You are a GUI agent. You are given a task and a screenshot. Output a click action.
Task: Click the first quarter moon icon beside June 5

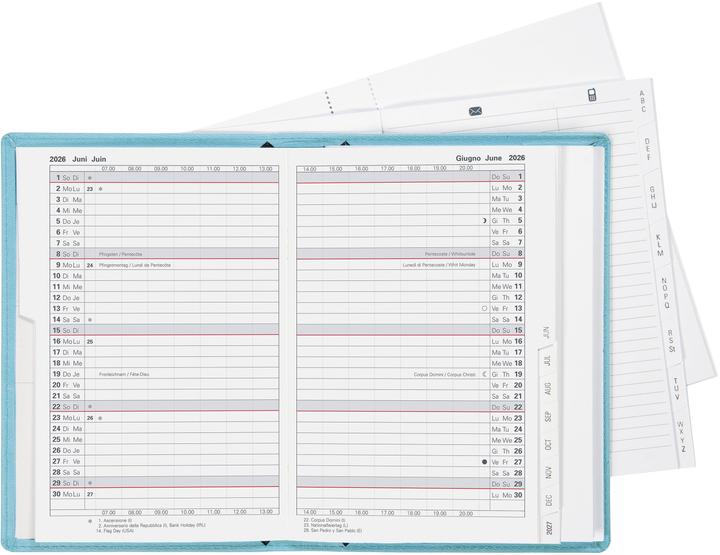pos(485,221)
